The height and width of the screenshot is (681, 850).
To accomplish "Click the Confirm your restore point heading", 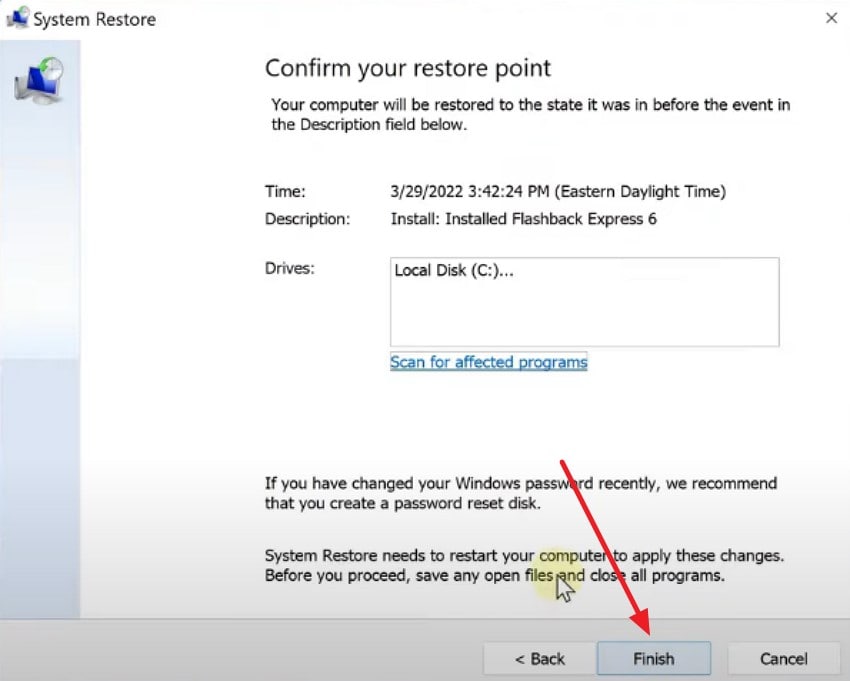I will 407,69.
